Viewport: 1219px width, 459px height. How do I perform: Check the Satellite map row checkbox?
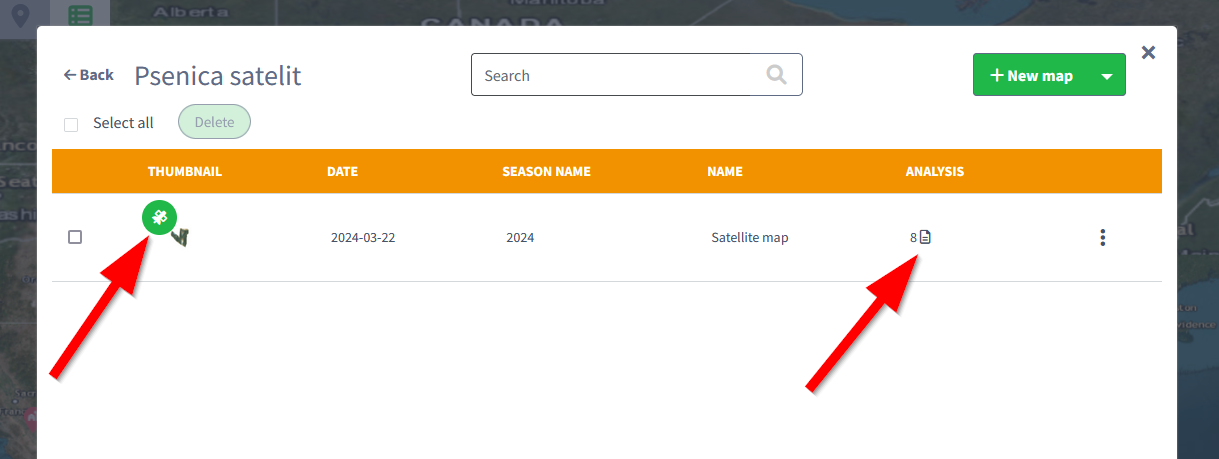click(75, 237)
